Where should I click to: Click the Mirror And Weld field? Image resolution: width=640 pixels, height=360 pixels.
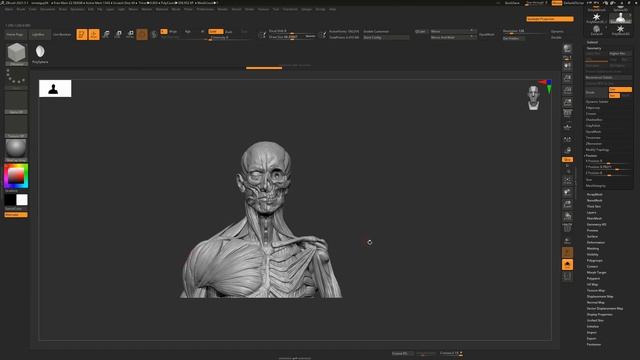[453, 38]
